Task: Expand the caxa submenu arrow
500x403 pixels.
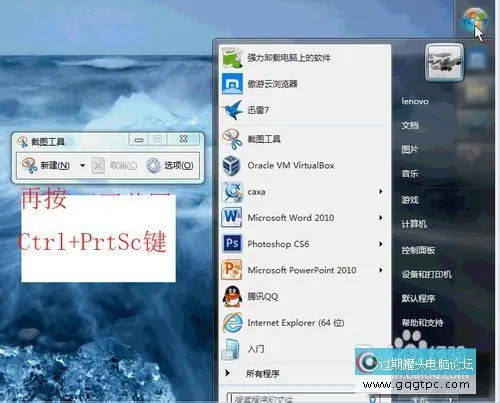Action: pyautogui.click(x=381, y=192)
